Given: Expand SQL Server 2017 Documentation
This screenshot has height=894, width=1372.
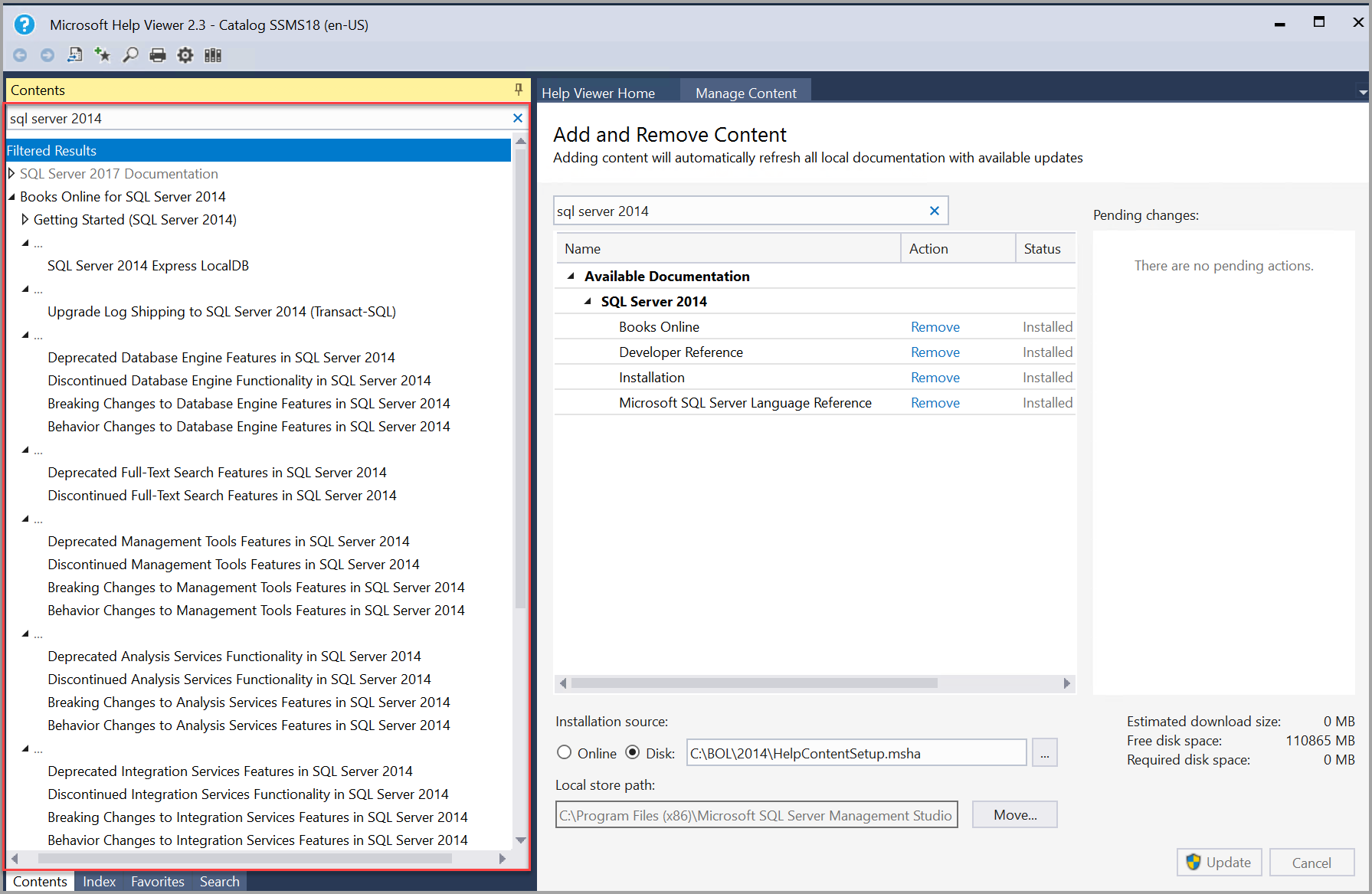Looking at the screenshot, I should coord(11,173).
